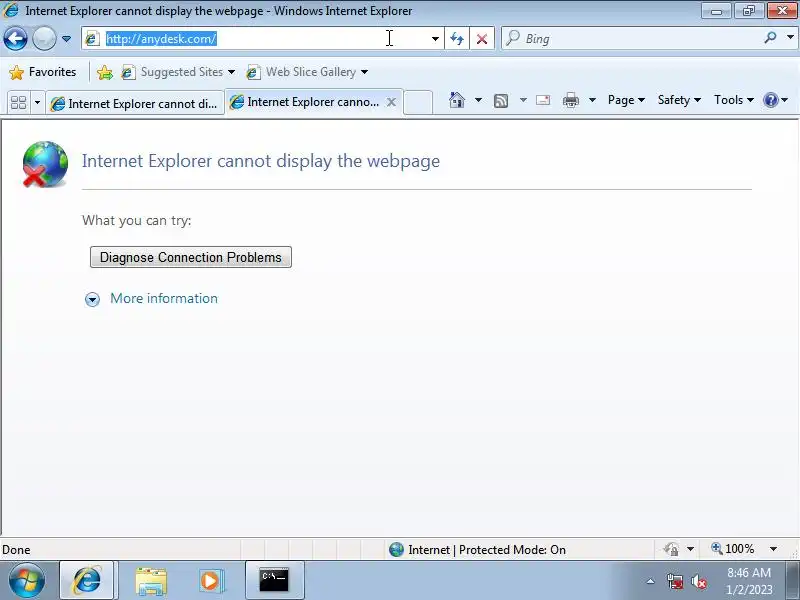800x600 pixels.
Task: Switch to first Internet Explorer cannot di... tab
Action: pyautogui.click(x=135, y=104)
